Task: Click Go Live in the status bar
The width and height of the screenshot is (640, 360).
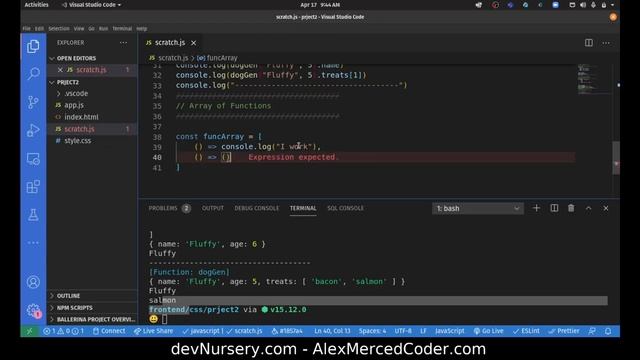Action: coord(488,331)
